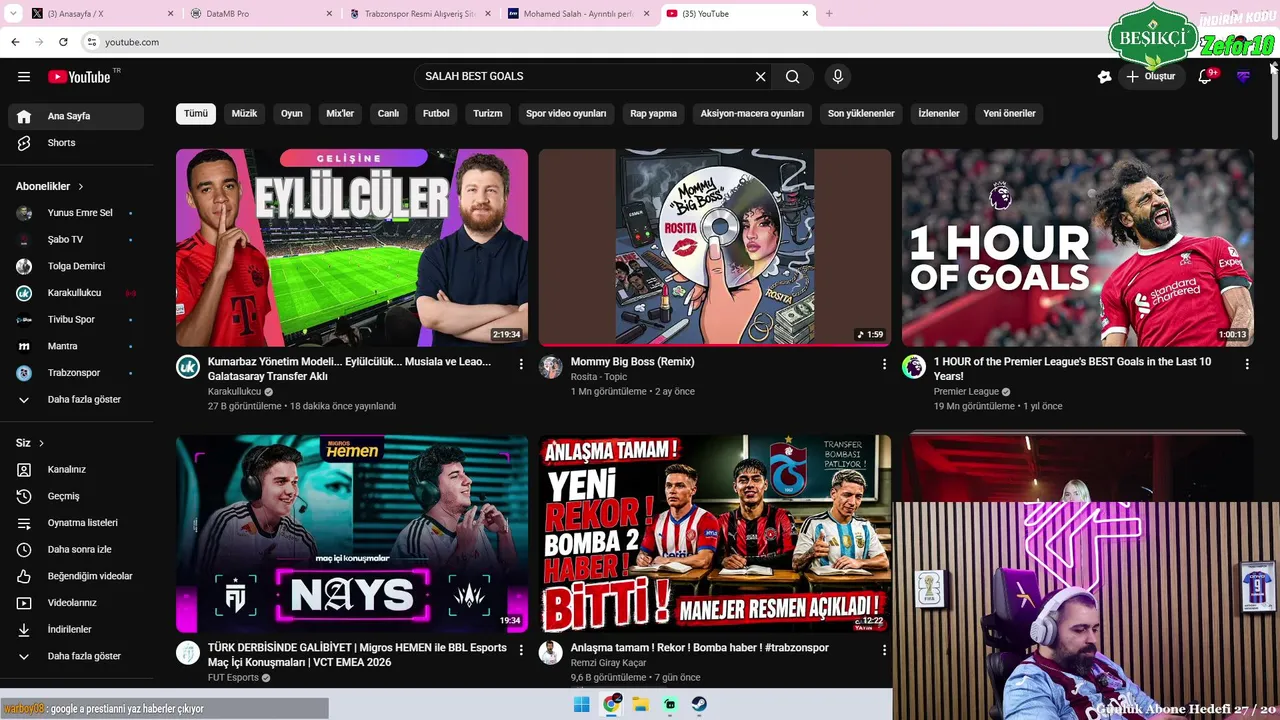This screenshot has width=1280, height=720.
Task: Open the Mantra subscription
Action: 76,346
